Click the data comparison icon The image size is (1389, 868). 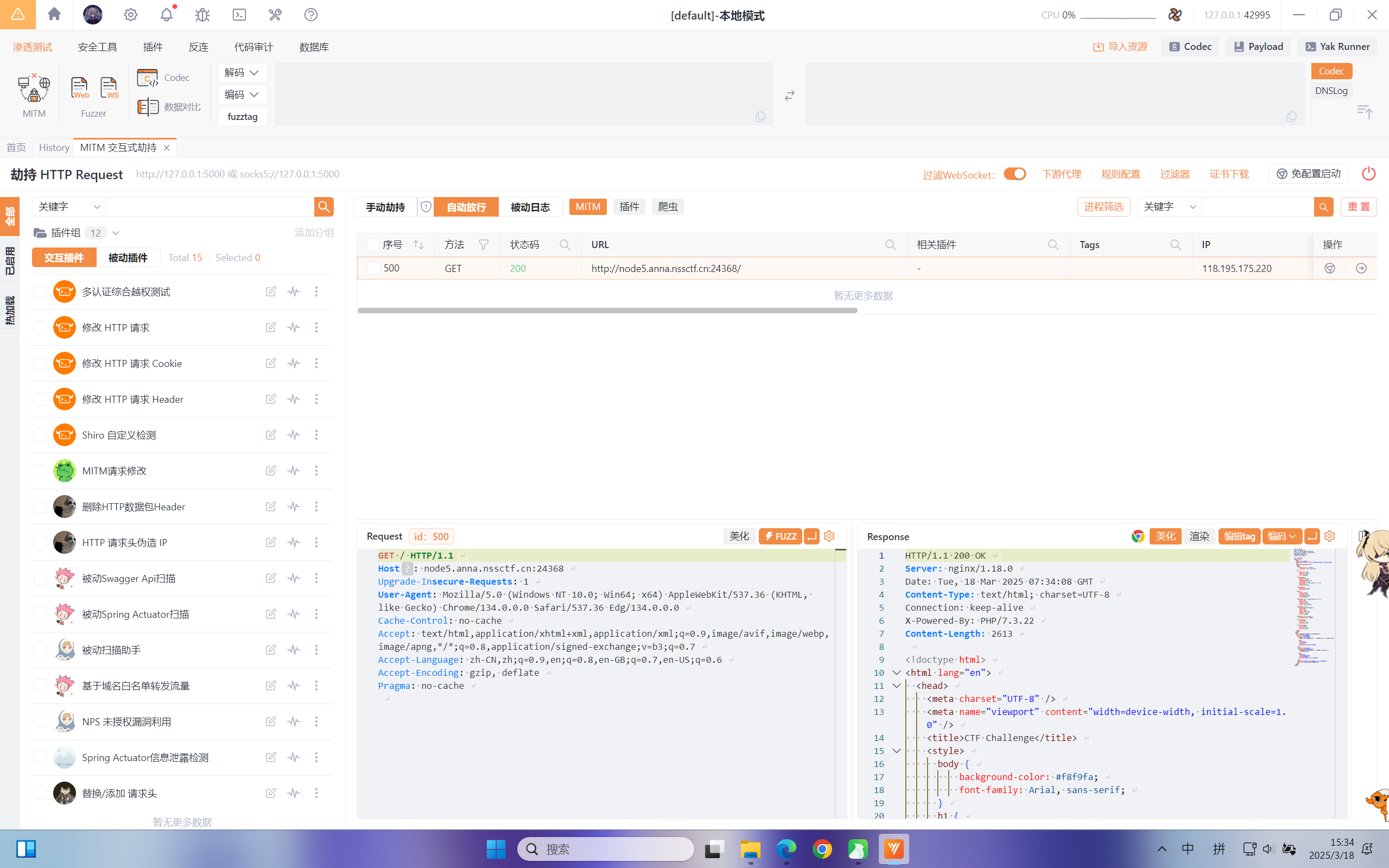[x=148, y=107]
